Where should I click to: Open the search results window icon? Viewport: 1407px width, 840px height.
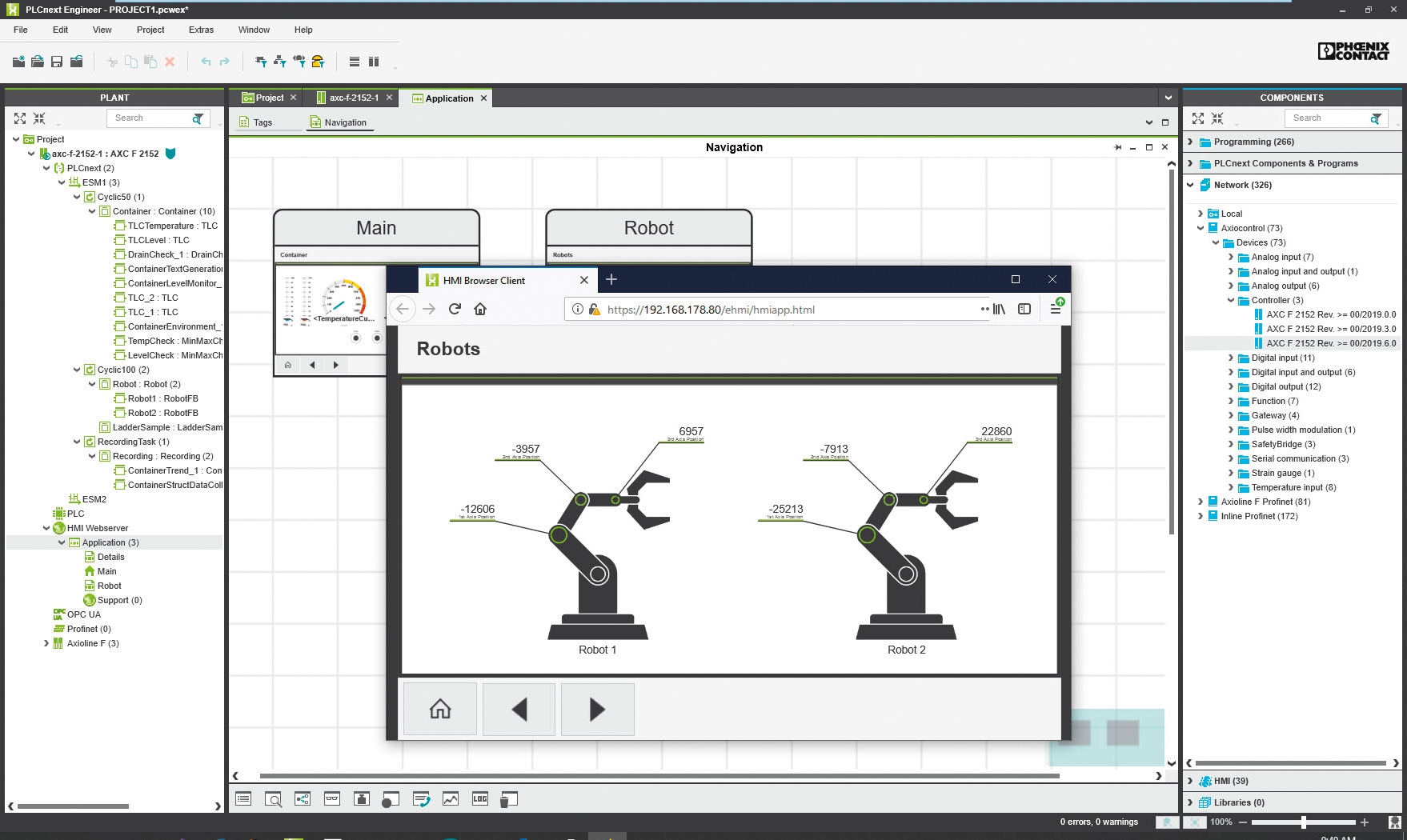pyautogui.click(x=273, y=799)
